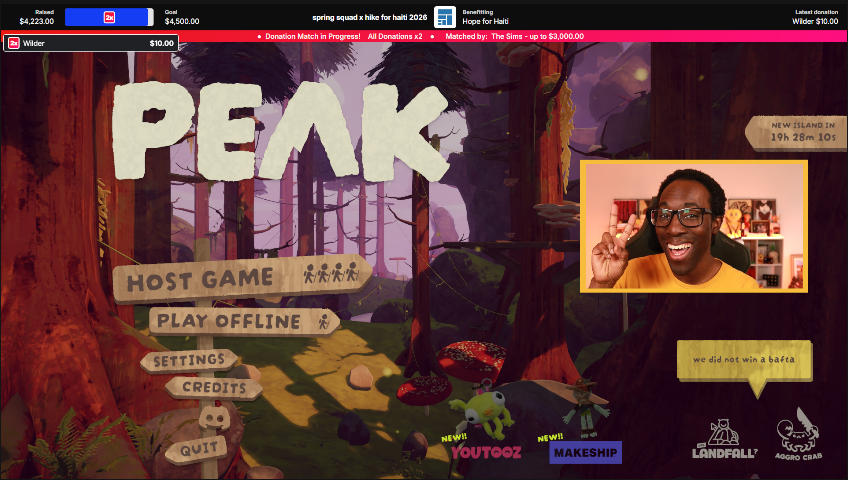Click the Landfall studio logo
848x480 pixels.
pos(725,440)
